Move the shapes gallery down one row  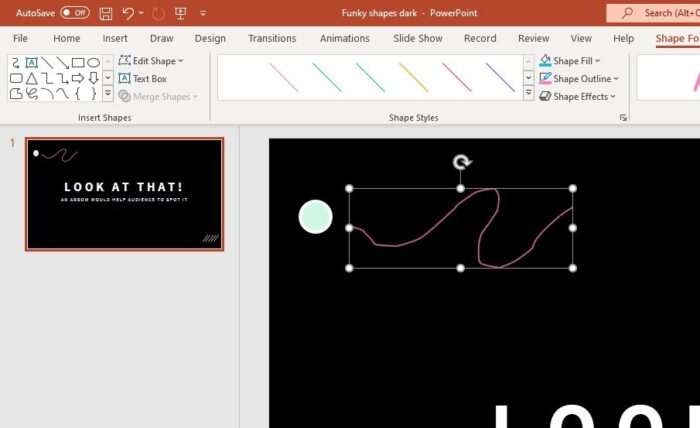(108, 78)
